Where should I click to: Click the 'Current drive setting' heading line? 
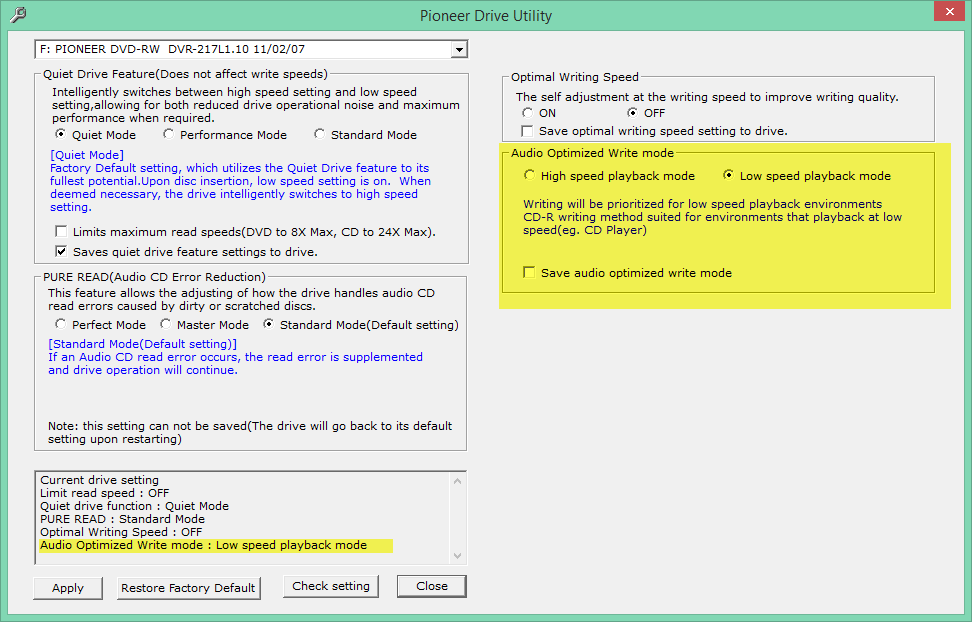point(99,480)
